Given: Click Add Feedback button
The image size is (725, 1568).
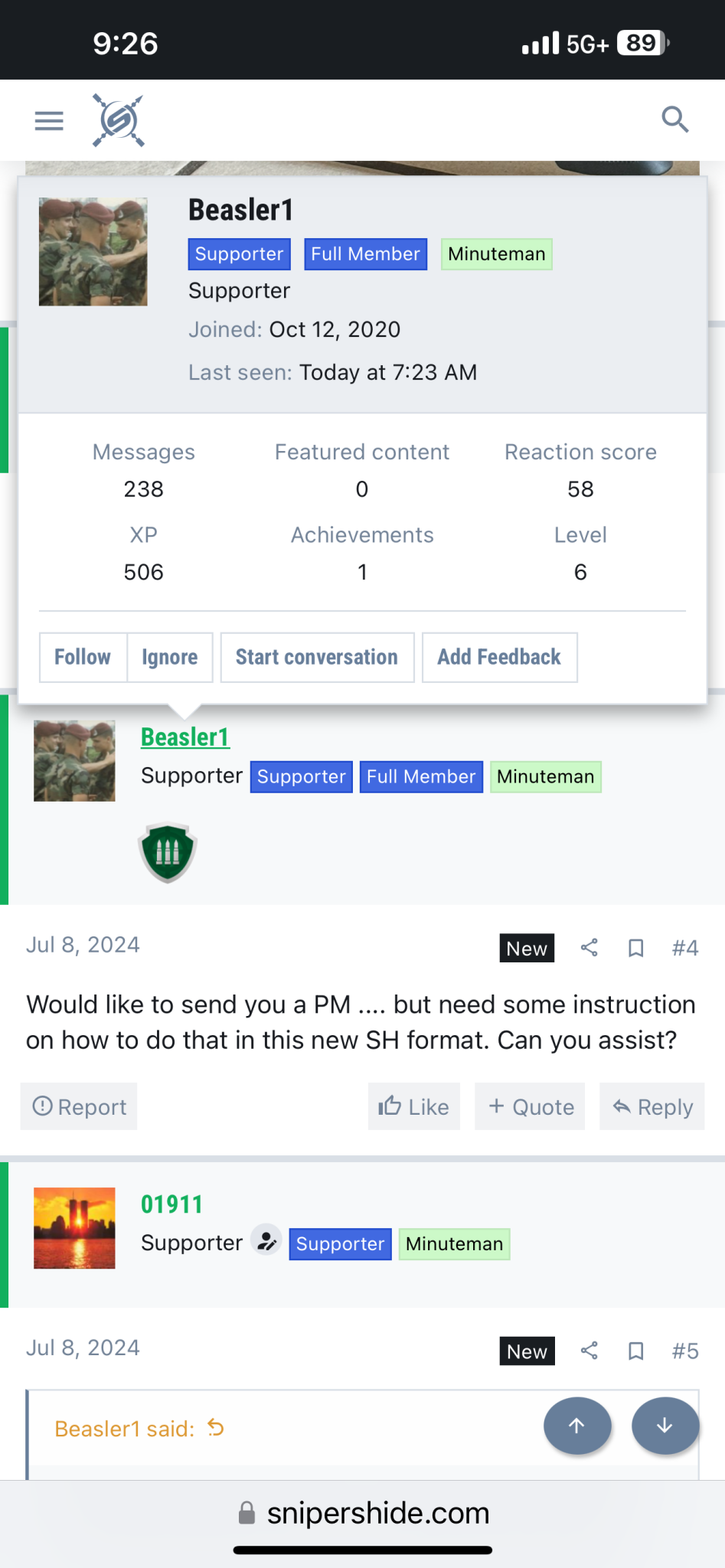Looking at the screenshot, I should tap(499, 657).
